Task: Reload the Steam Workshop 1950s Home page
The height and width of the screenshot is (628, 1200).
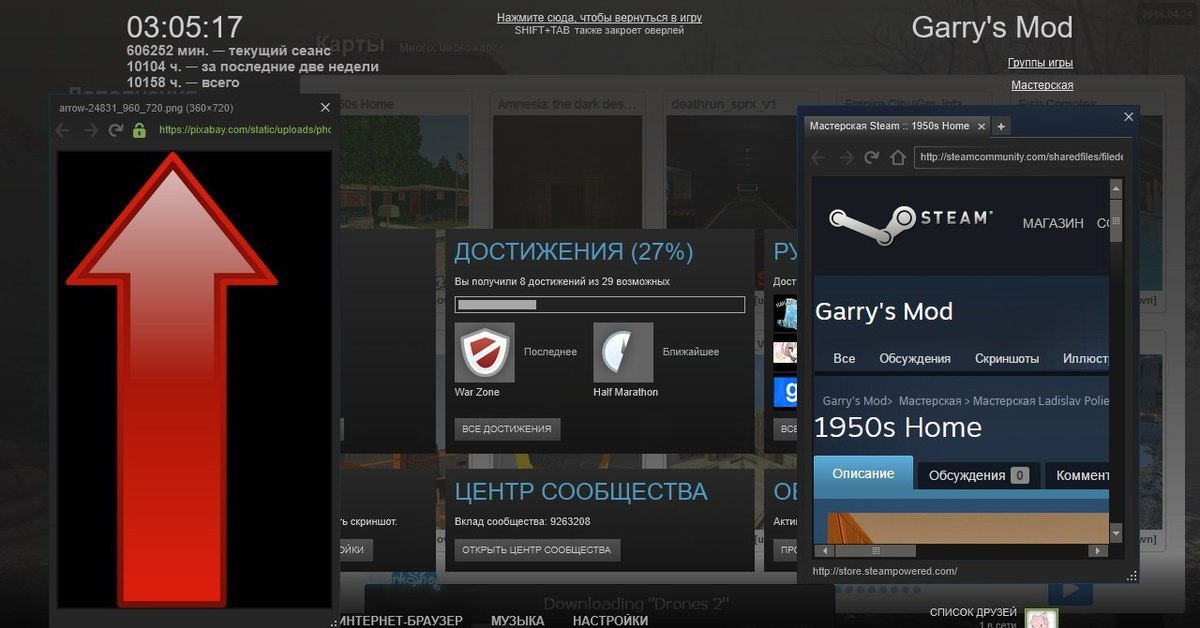Action: (x=872, y=157)
